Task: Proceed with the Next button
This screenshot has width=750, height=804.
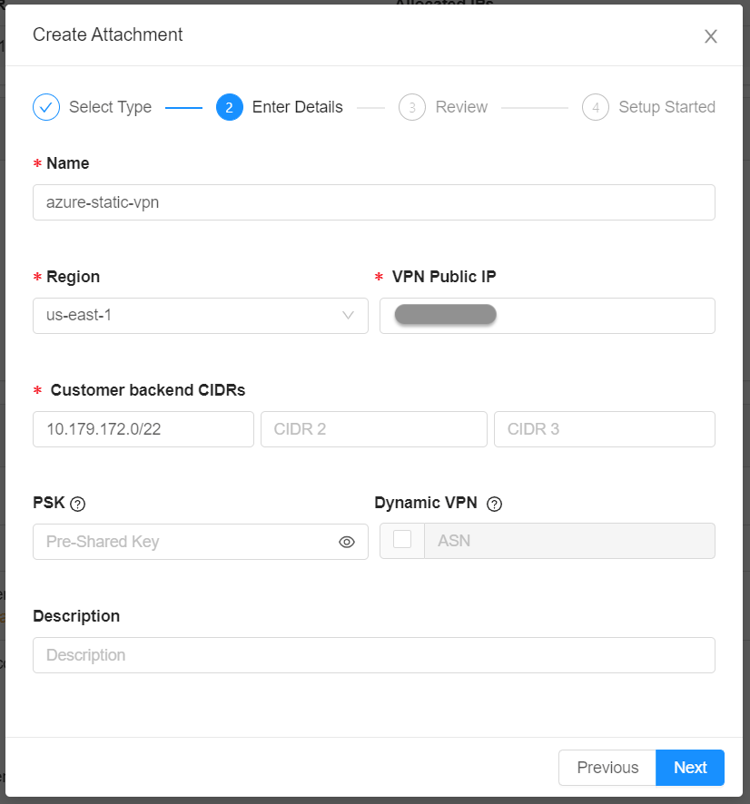Action: click(689, 767)
